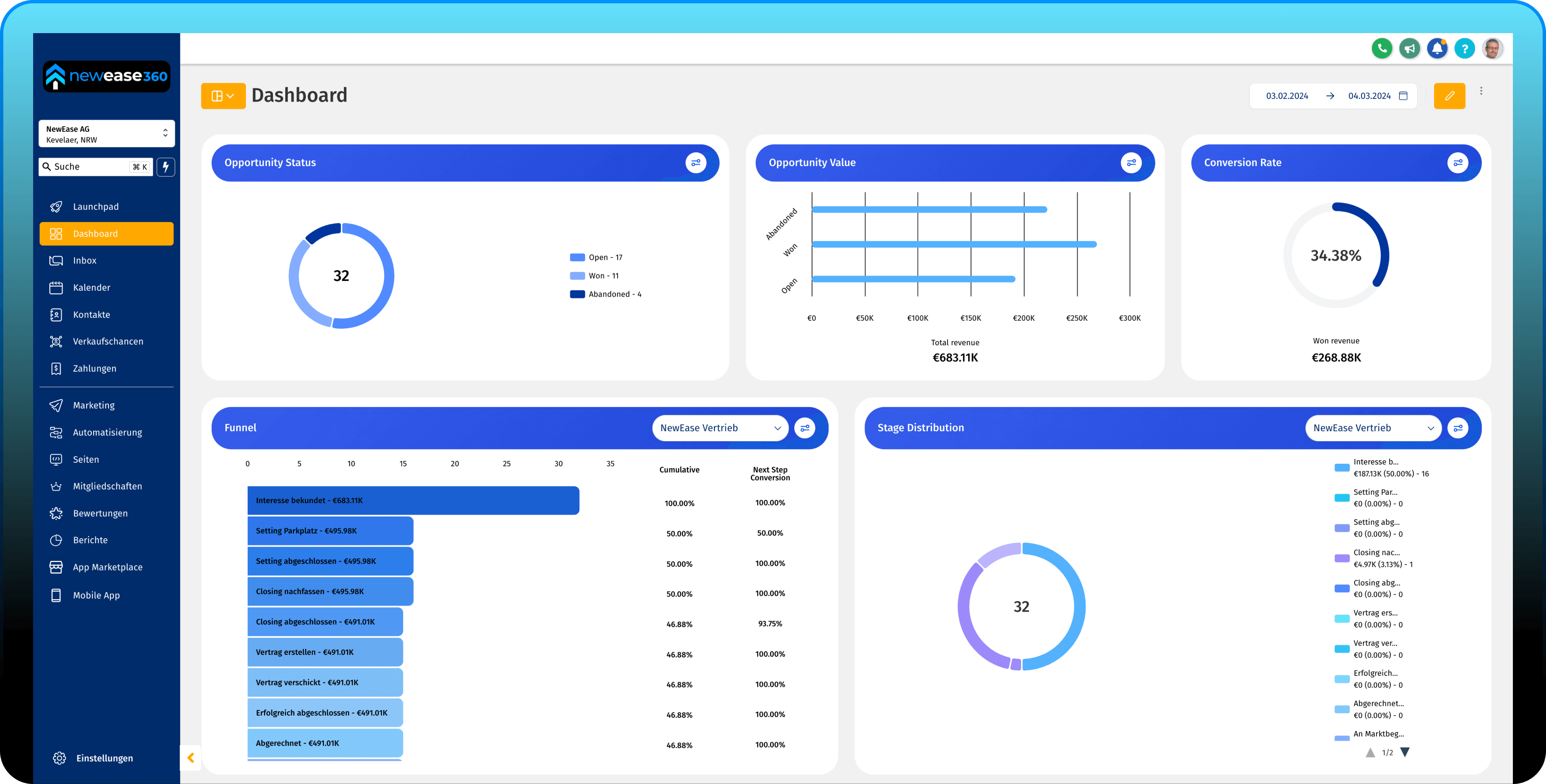Screen dimensions: 1546x784
Task: Click the help question mark icon
Action: coord(1464,48)
